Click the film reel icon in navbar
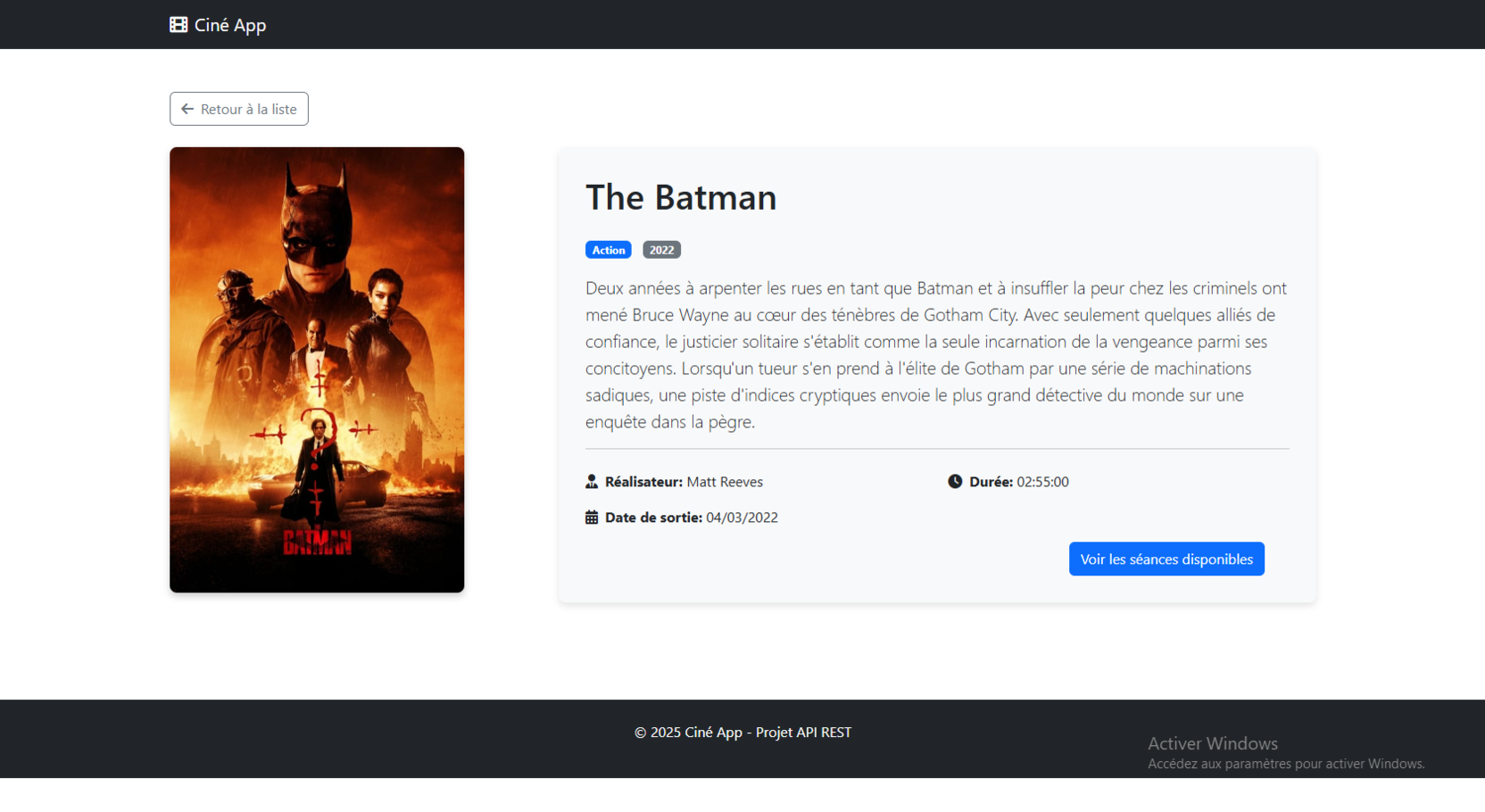 (178, 25)
